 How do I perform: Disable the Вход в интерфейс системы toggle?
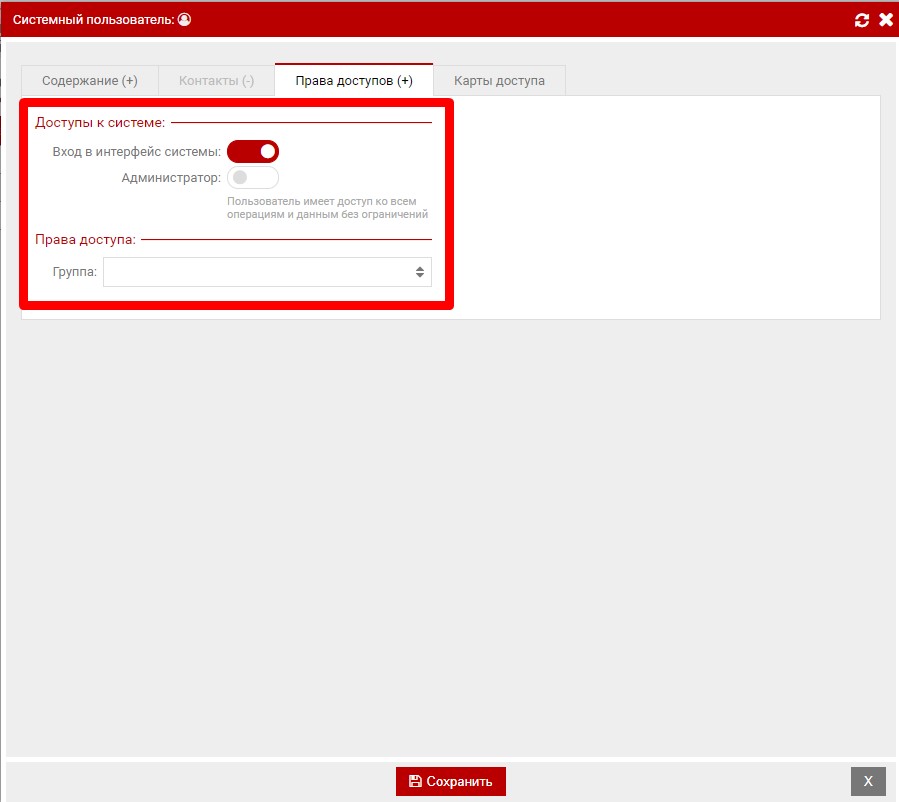pyautogui.click(x=253, y=151)
